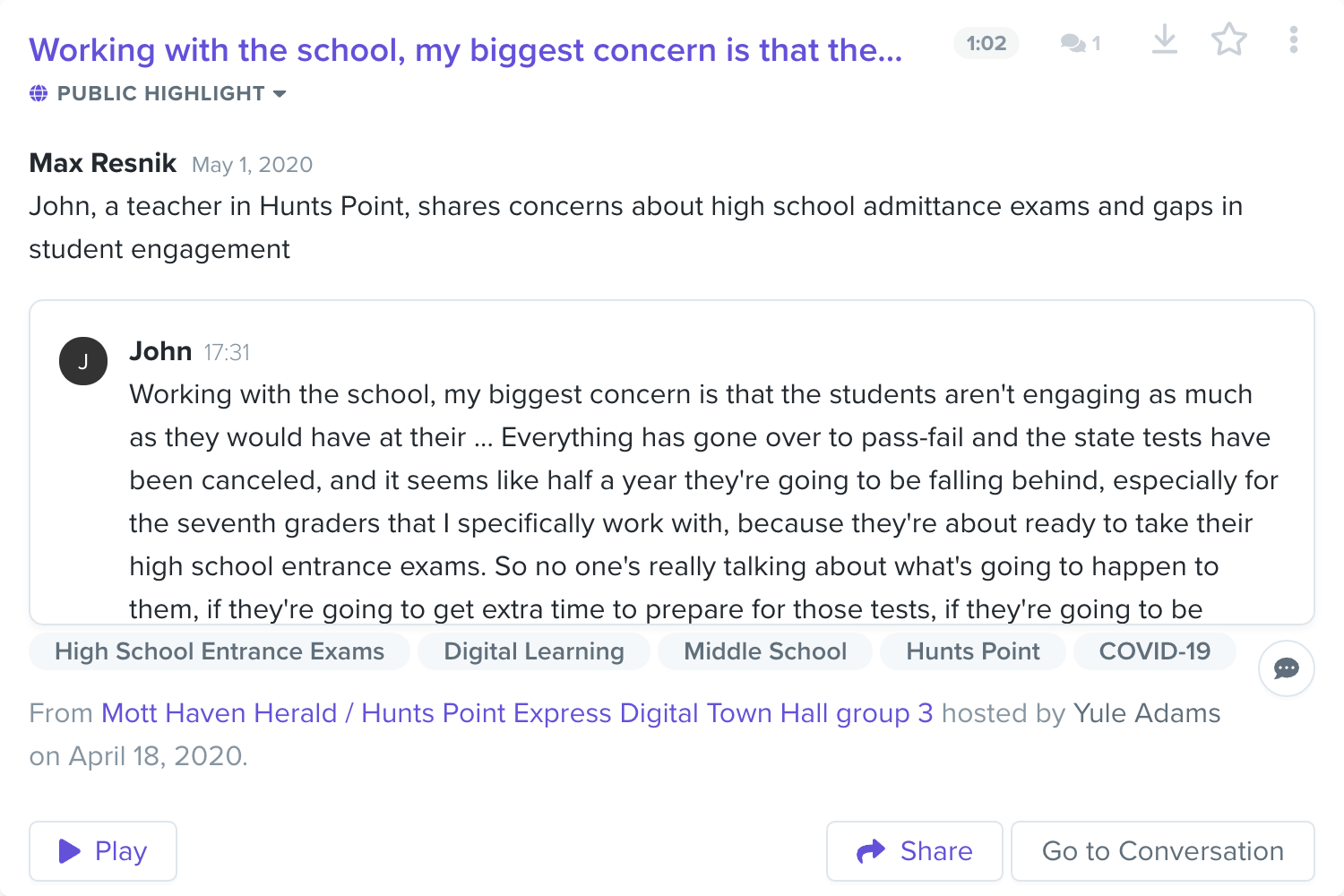Click the 17:31 timestamp next to John
The image size is (1344, 896).
227,353
